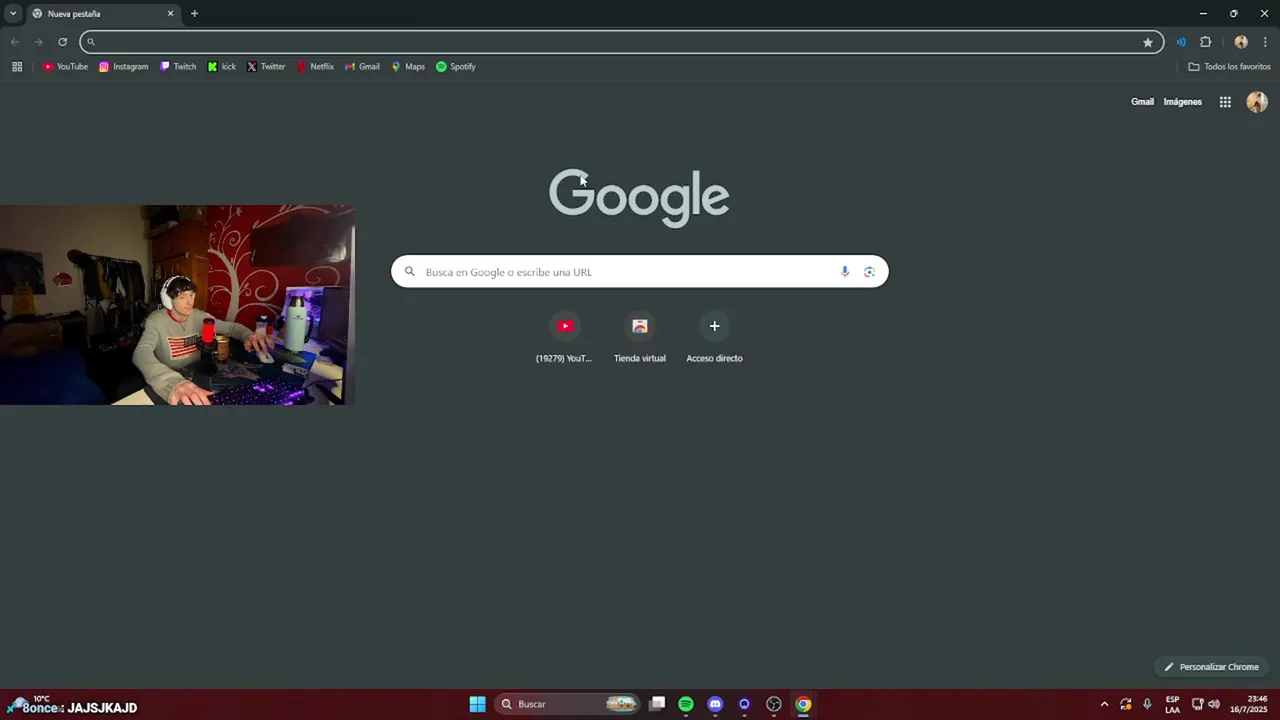The height and width of the screenshot is (720, 1280).
Task: Expand the Todos los favoritos folder
Action: tap(1229, 67)
